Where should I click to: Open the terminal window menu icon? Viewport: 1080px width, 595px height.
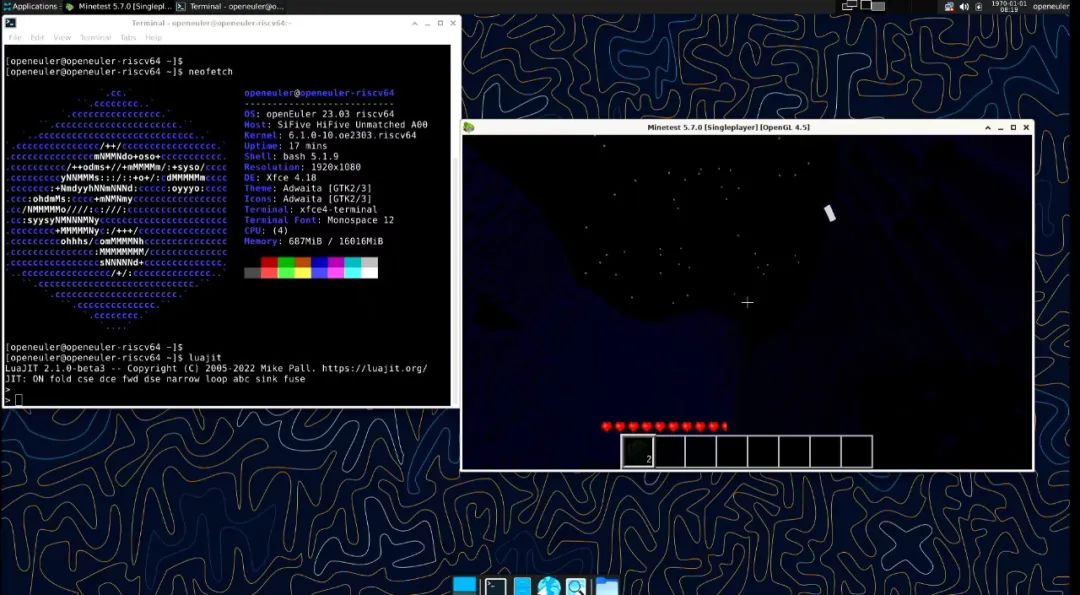(10, 22)
